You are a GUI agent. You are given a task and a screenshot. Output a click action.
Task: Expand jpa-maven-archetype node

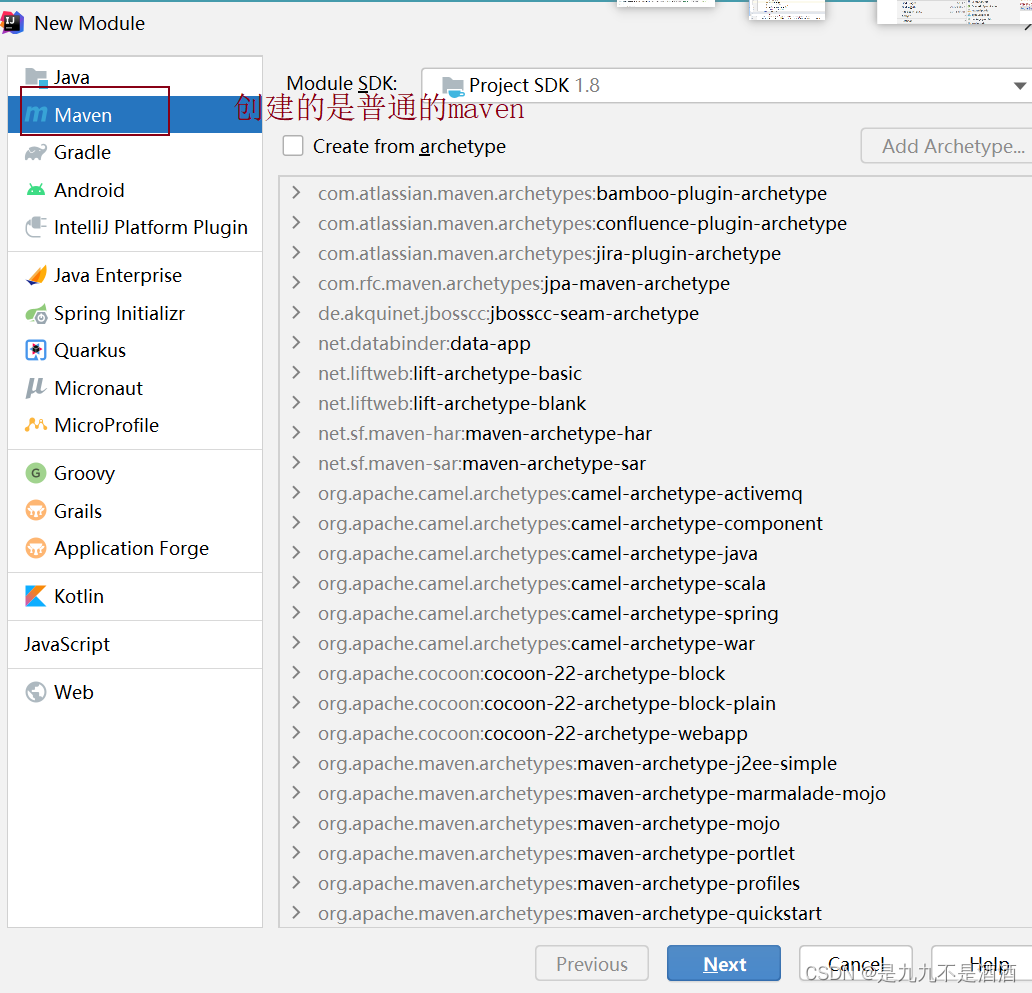click(296, 283)
